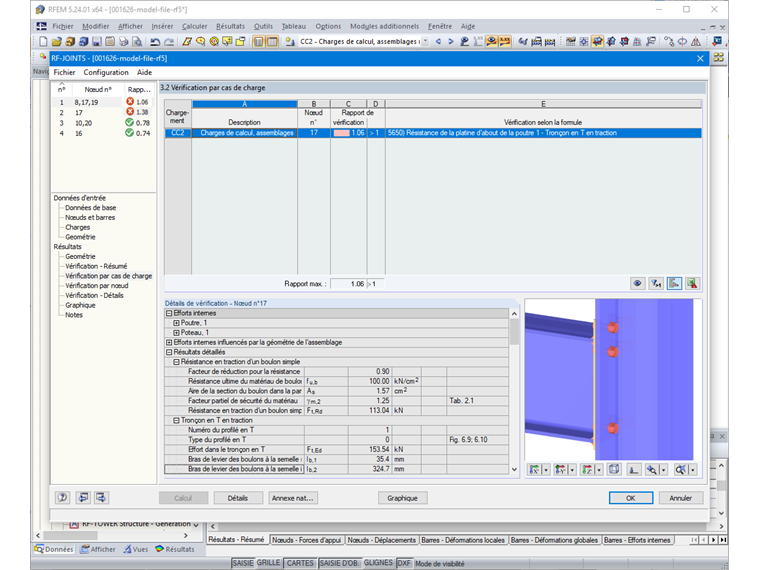Toggle SAISIE in RFEM status bar
Image resolution: width=760 pixels, height=570 pixels.
pyautogui.click(x=242, y=563)
